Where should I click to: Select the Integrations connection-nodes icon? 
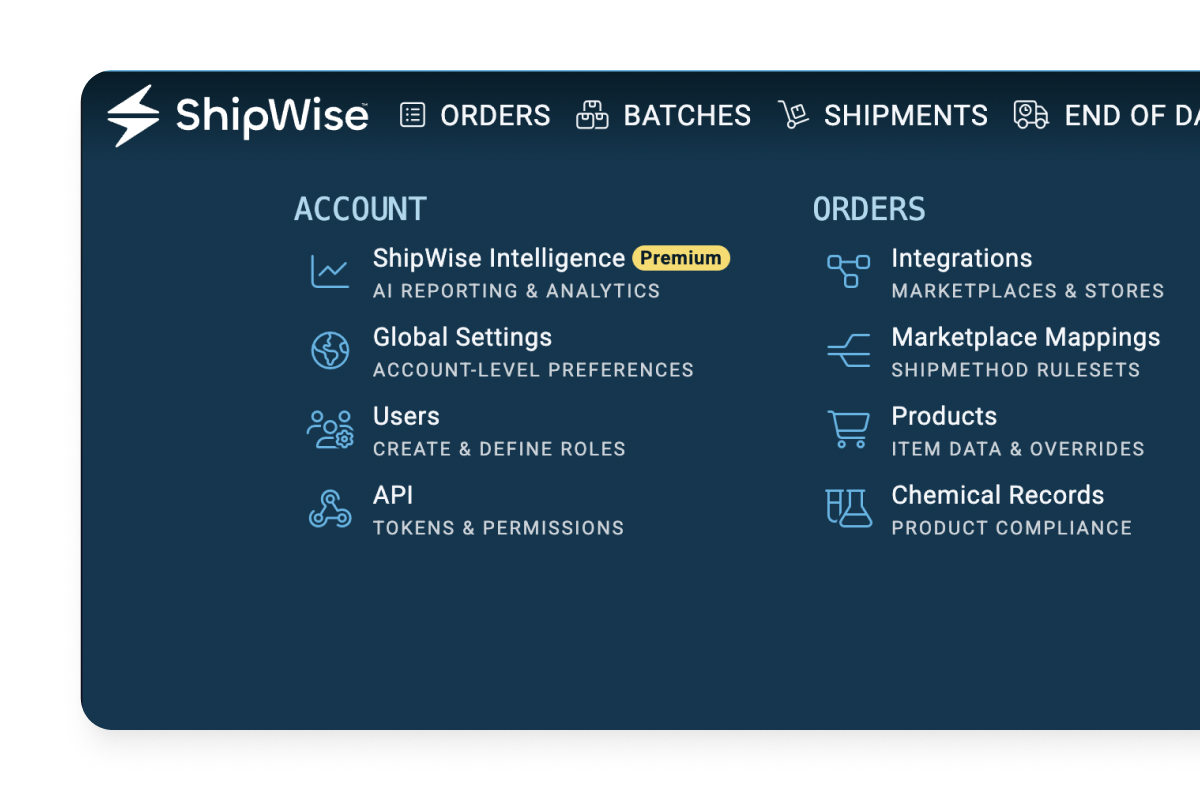point(848,270)
